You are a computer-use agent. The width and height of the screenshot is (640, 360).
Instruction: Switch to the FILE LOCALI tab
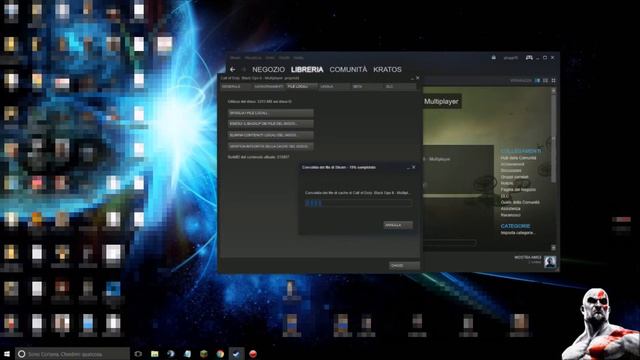pyautogui.click(x=301, y=87)
